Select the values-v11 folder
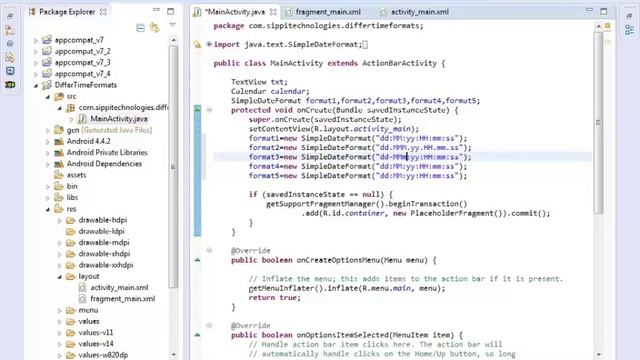 click(x=95, y=333)
